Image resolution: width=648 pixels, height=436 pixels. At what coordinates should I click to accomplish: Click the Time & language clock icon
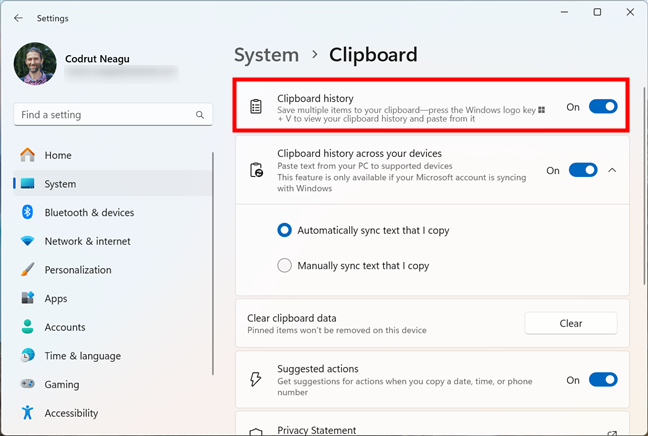28,355
